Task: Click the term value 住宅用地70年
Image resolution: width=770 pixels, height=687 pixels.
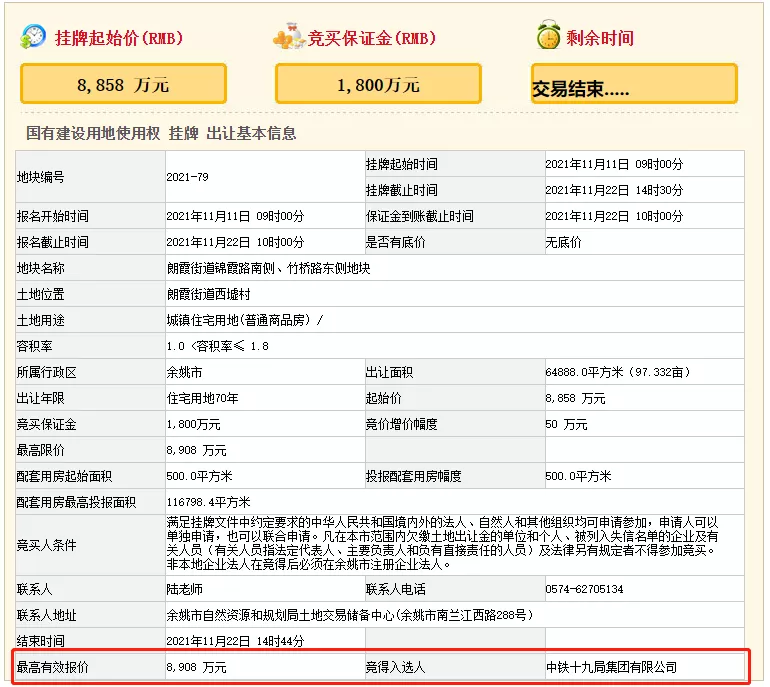Action: point(202,398)
